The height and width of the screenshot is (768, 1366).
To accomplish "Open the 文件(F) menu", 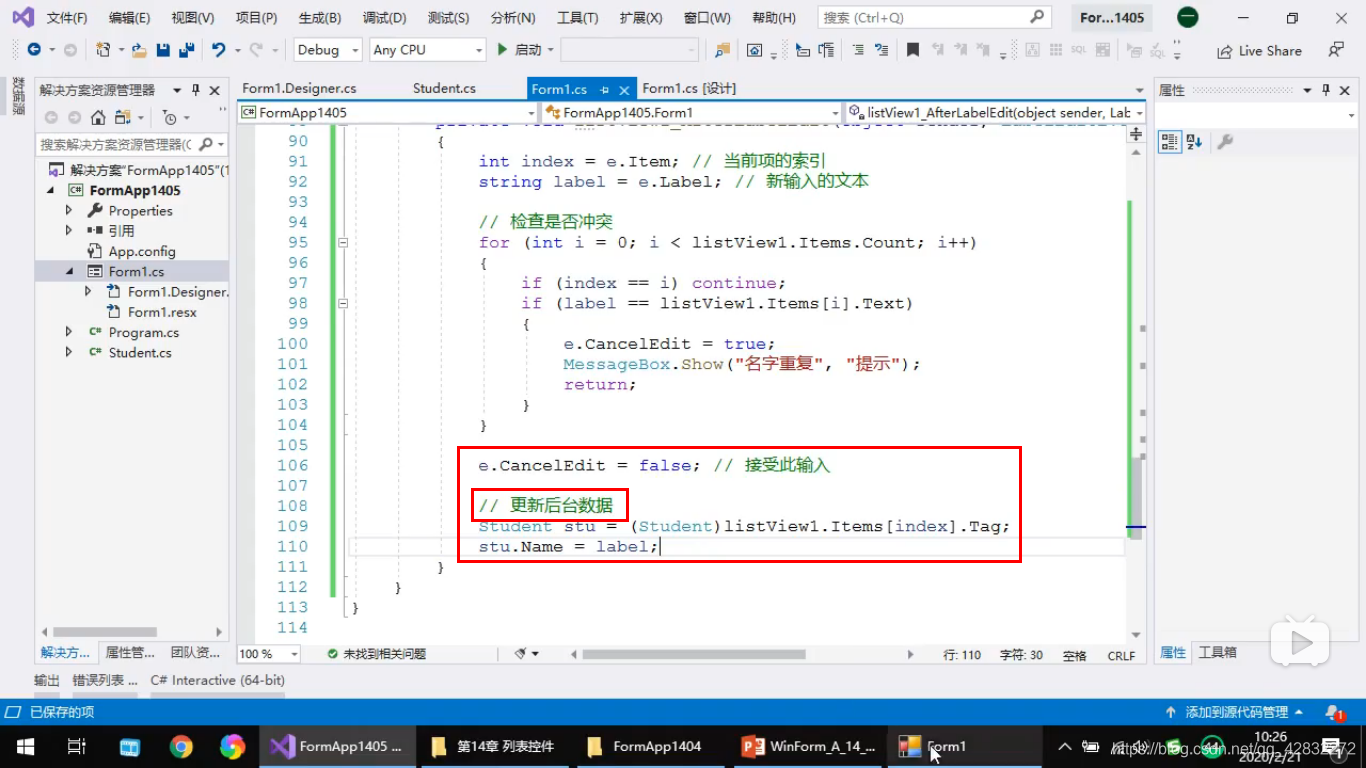I will pyautogui.click(x=67, y=18).
